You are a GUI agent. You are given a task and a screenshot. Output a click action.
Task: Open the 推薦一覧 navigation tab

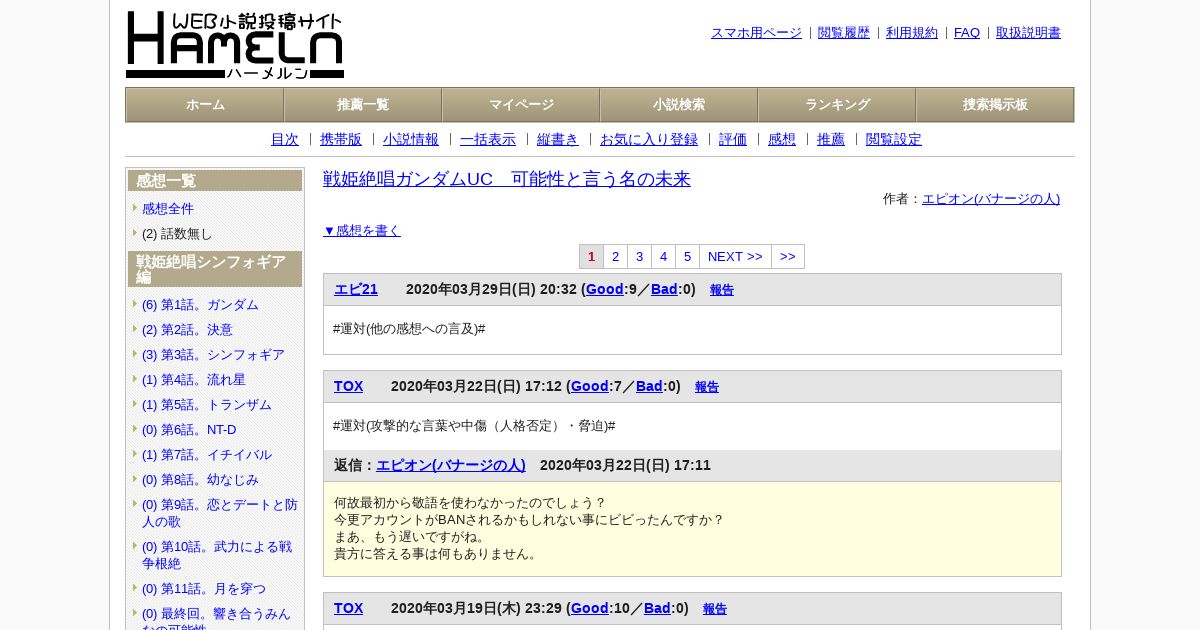click(363, 105)
